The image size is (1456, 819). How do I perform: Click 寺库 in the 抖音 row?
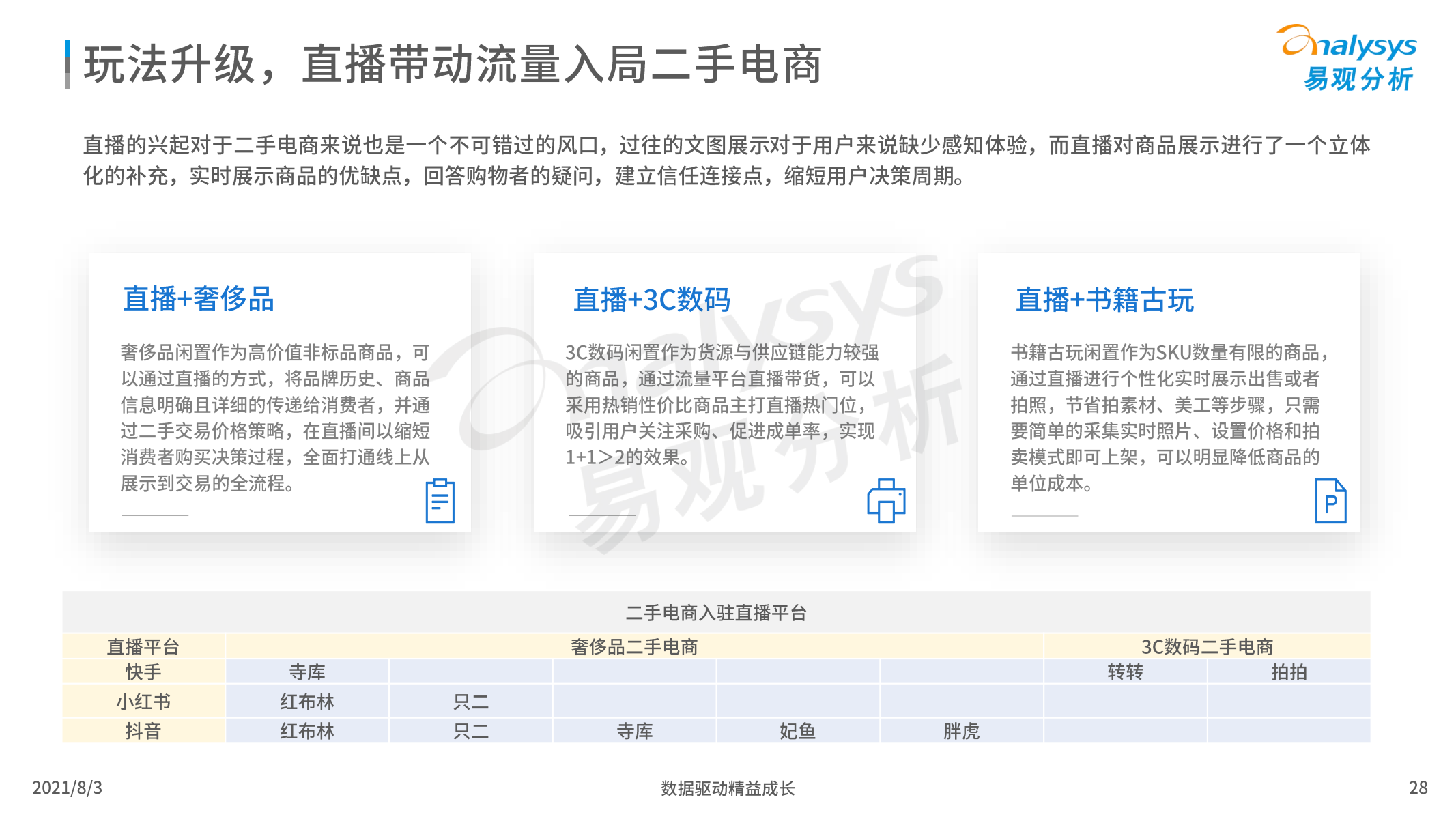coord(634,731)
